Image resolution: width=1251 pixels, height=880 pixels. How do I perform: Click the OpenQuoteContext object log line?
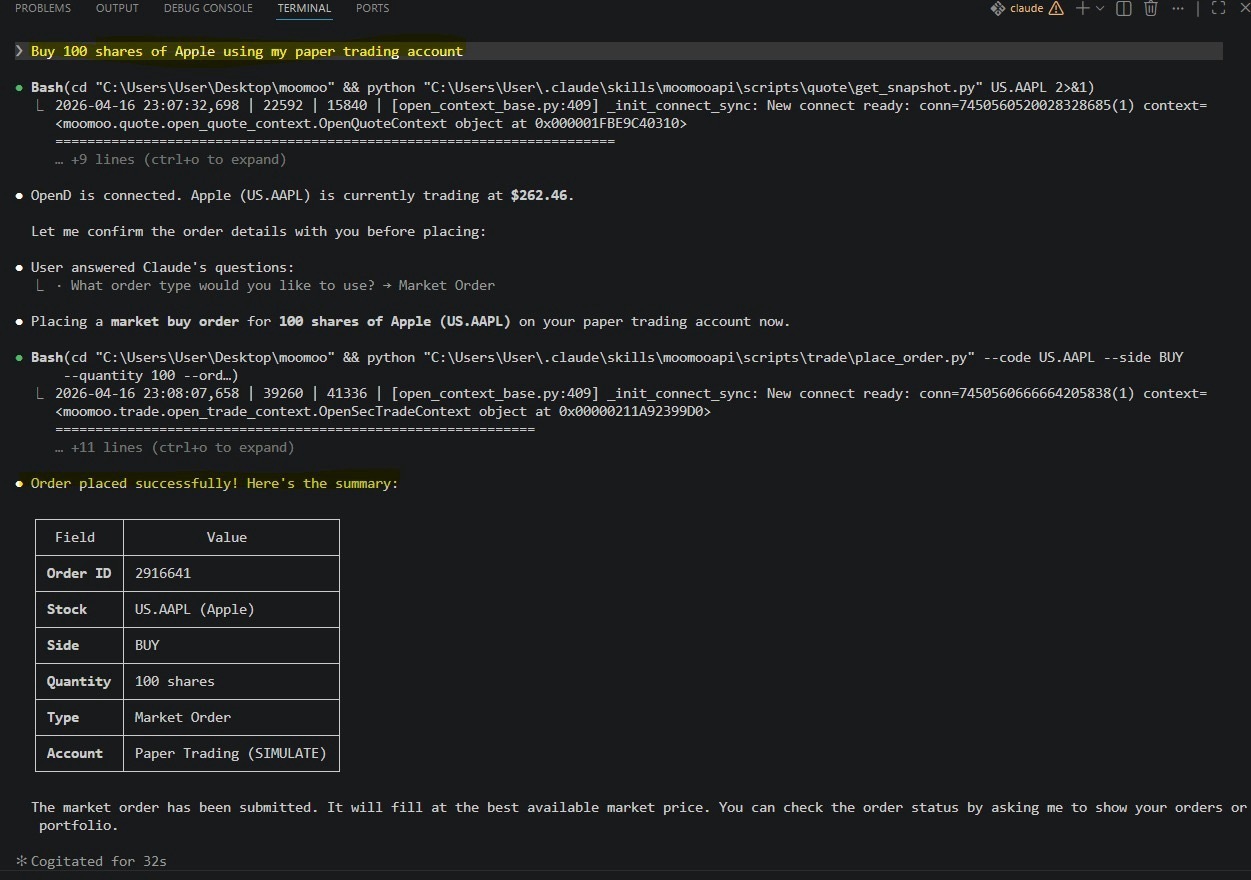click(x=371, y=123)
